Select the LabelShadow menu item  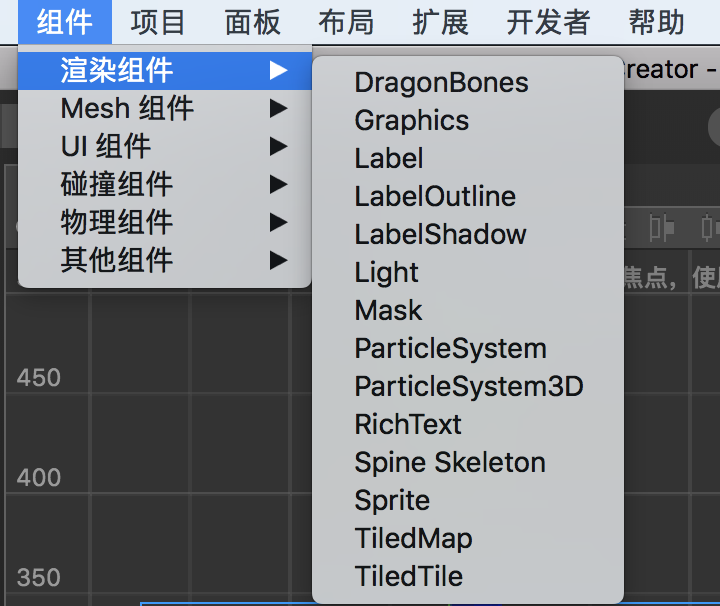pos(440,235)
